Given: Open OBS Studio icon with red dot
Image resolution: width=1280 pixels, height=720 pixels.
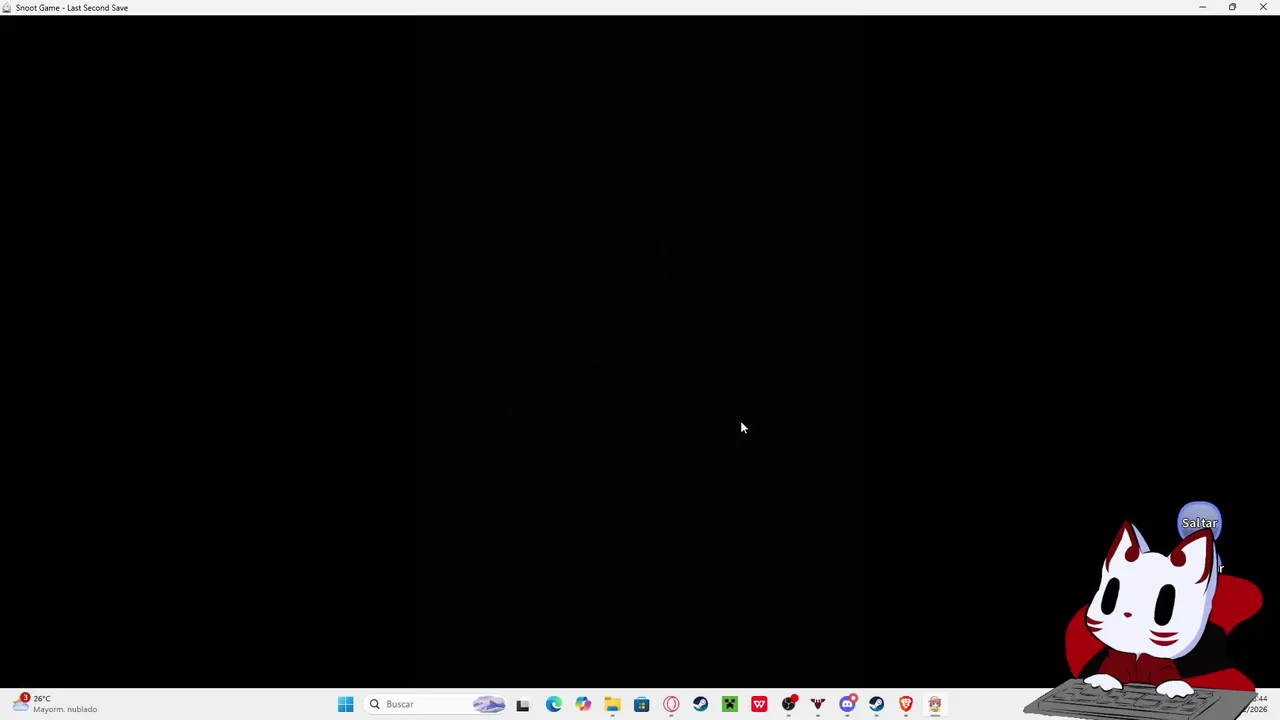Looking at the screenshot, I should click(x=789, y=704).
